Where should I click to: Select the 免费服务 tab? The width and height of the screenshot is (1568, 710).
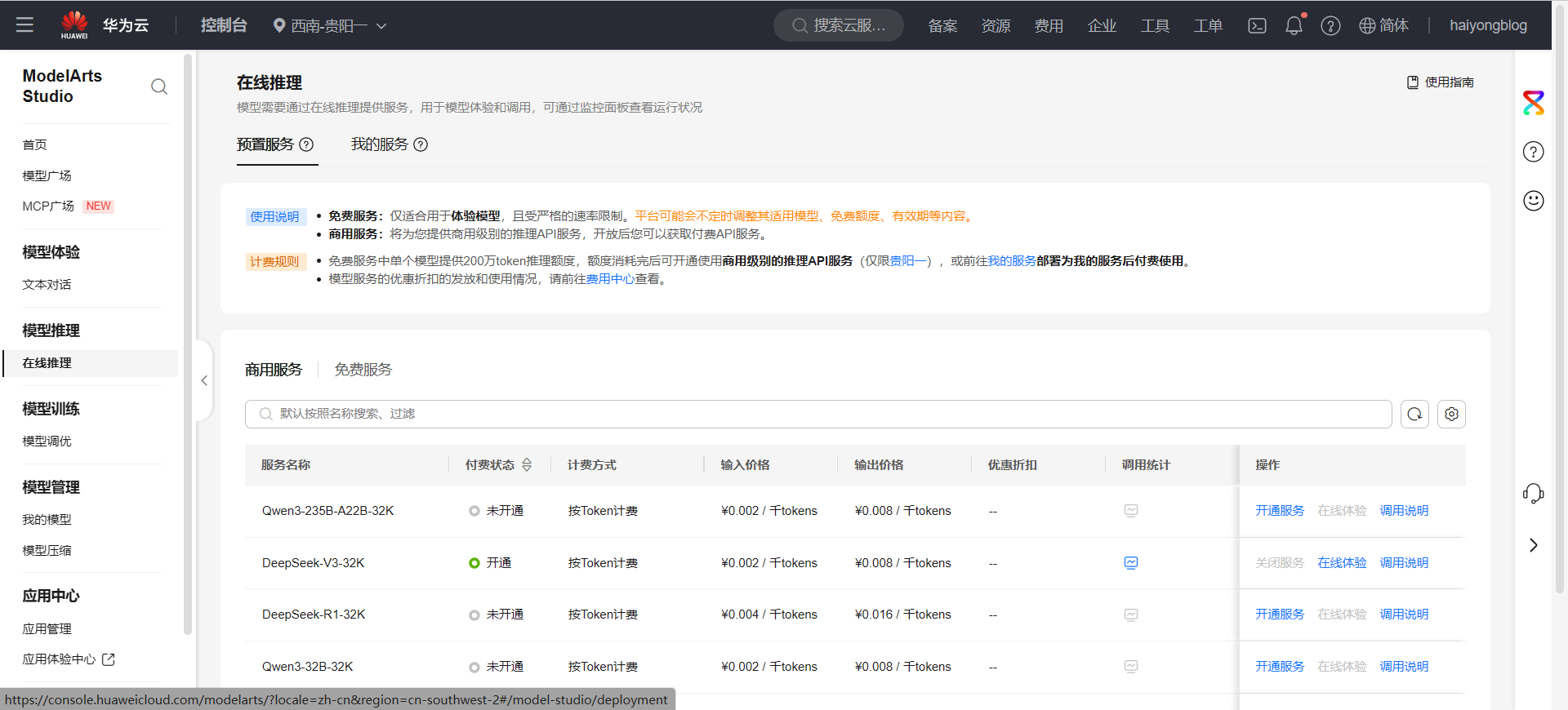coord(363,370)
